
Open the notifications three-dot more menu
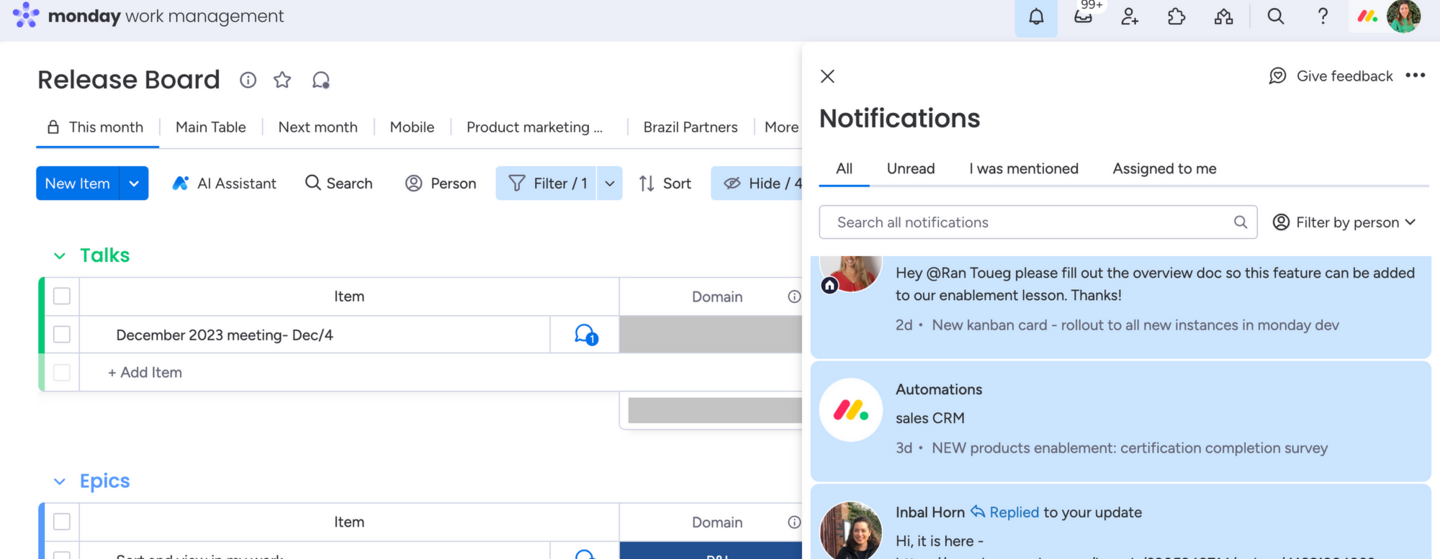click(x=1415, y=76)
